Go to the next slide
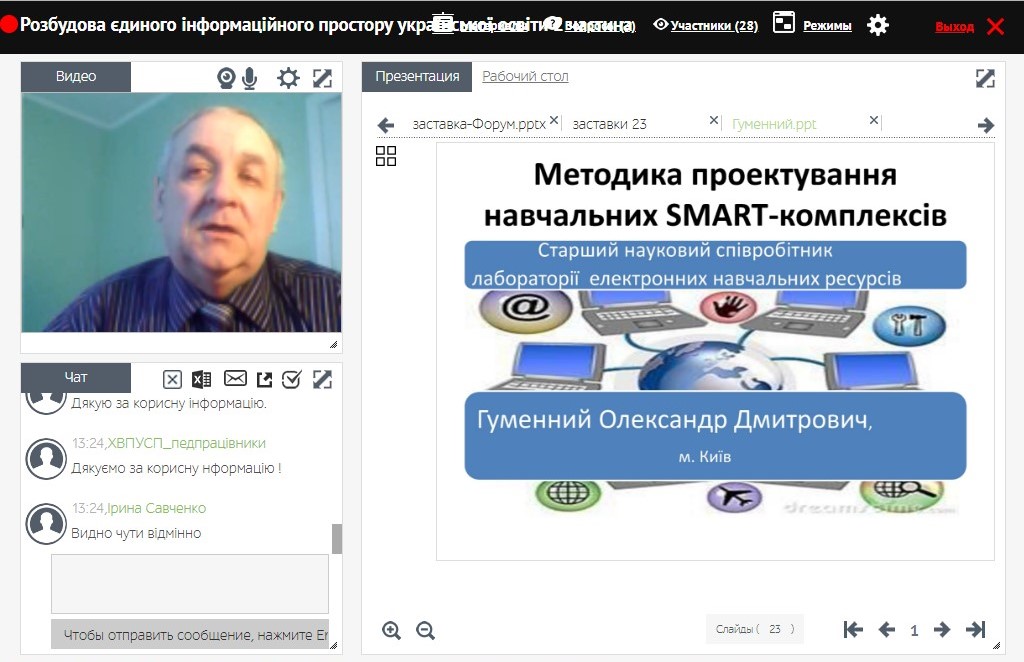Viewport: 1024px width, 662px height. tap(941, 629)
